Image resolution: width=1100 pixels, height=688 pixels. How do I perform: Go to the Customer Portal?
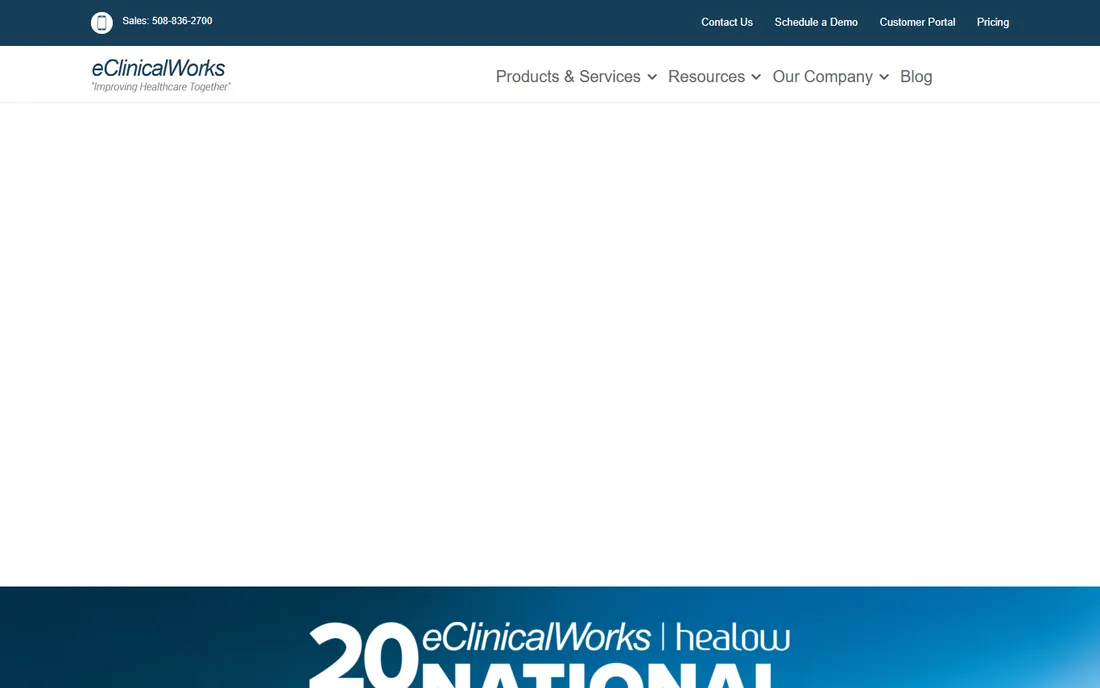(917, 22)
